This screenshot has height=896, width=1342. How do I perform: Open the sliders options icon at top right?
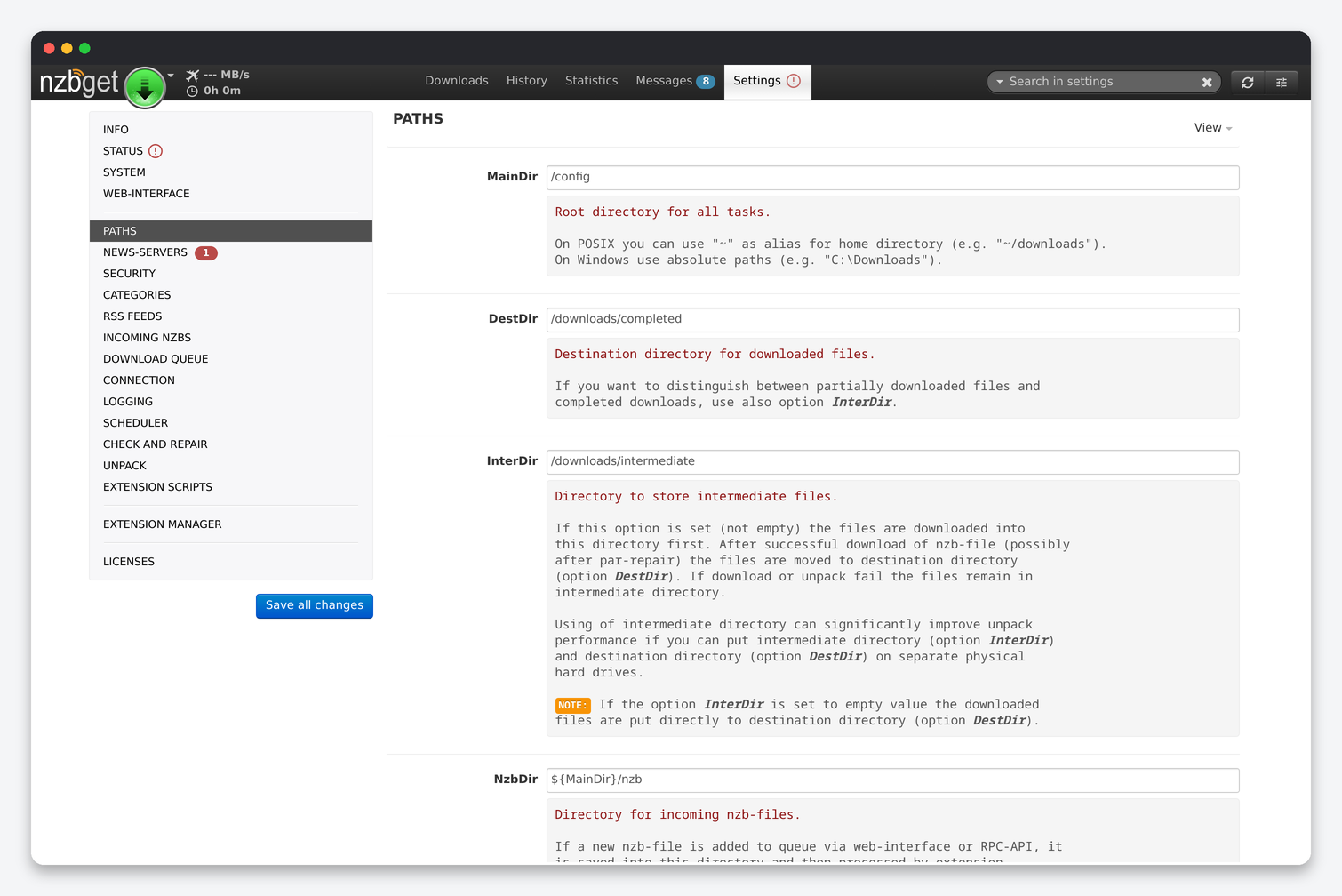click(1282, 82)
